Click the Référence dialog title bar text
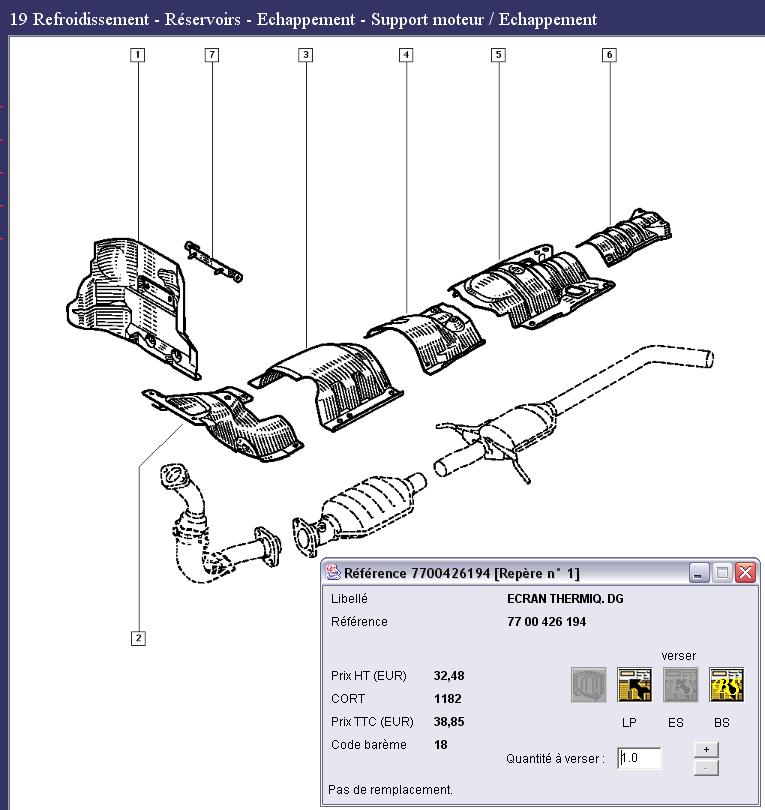765x810 pixels. point(461,573)
